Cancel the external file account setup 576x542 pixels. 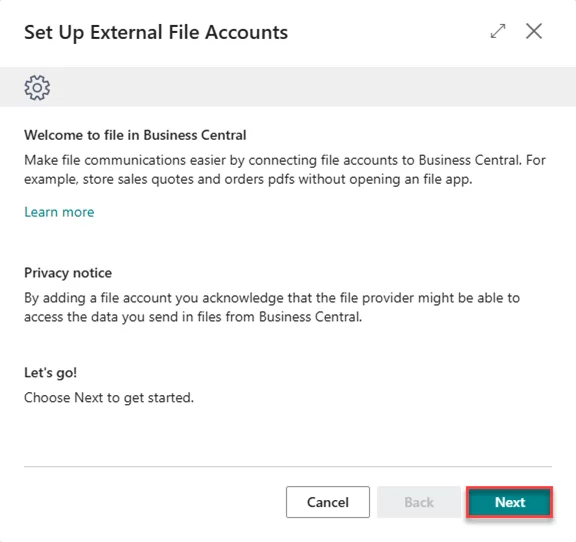pos(328,502)
